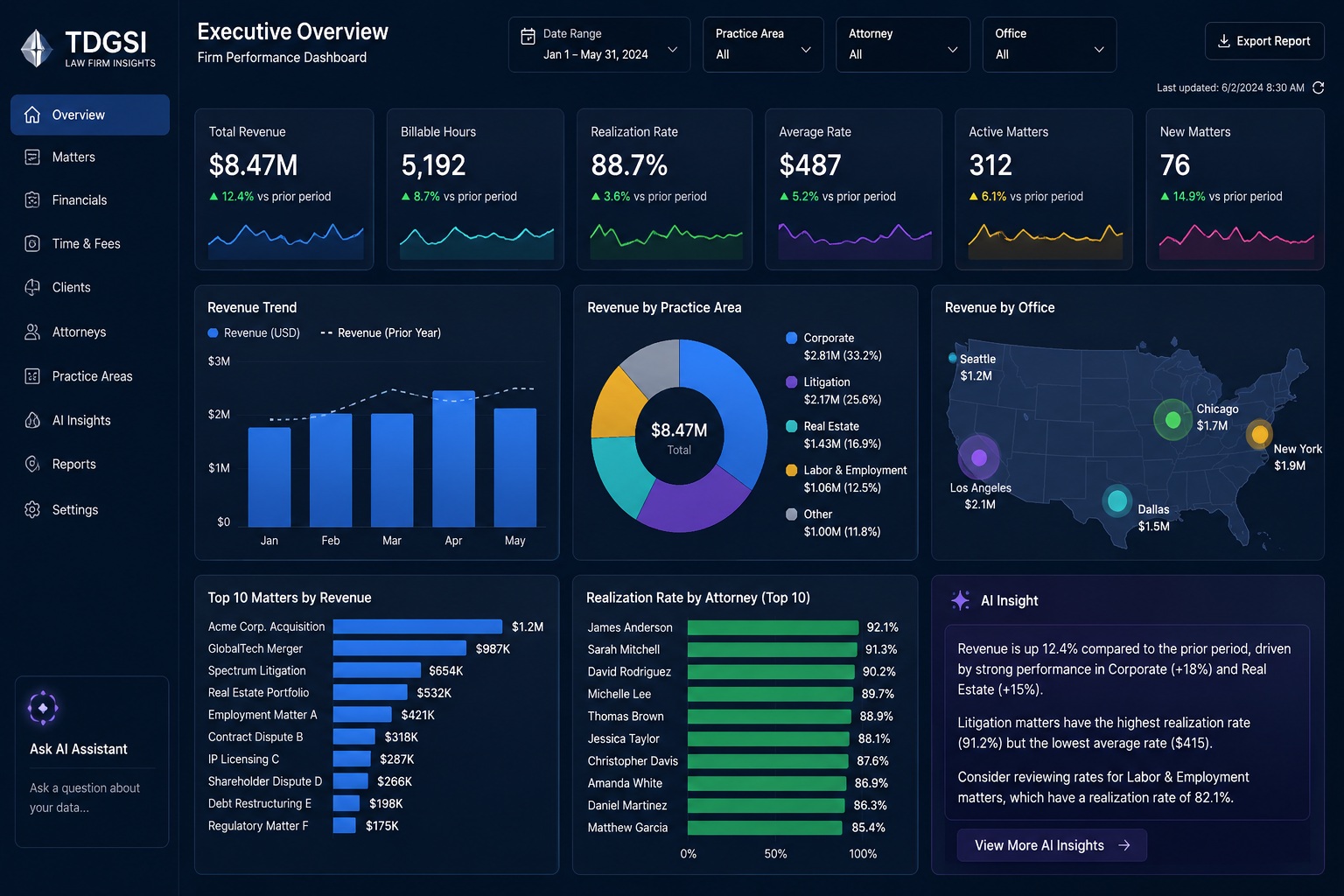Image resolution: width=1344 pixels, height=896 pixels.
Task: Go to Overview in the sidebar
Action: [90, 115]
